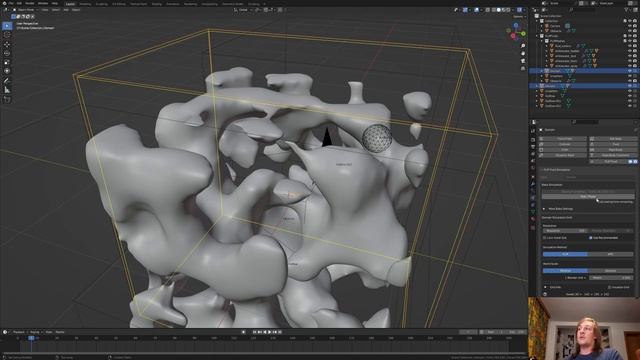Viewport: 640px width, 360px height.
Task: Switch to the Modeling workspace tab
Action: coord(85,4)
